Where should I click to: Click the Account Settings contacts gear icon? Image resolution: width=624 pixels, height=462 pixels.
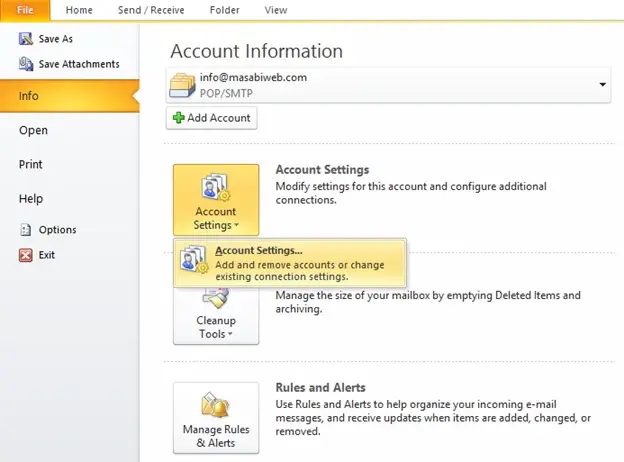click(216, 186)
